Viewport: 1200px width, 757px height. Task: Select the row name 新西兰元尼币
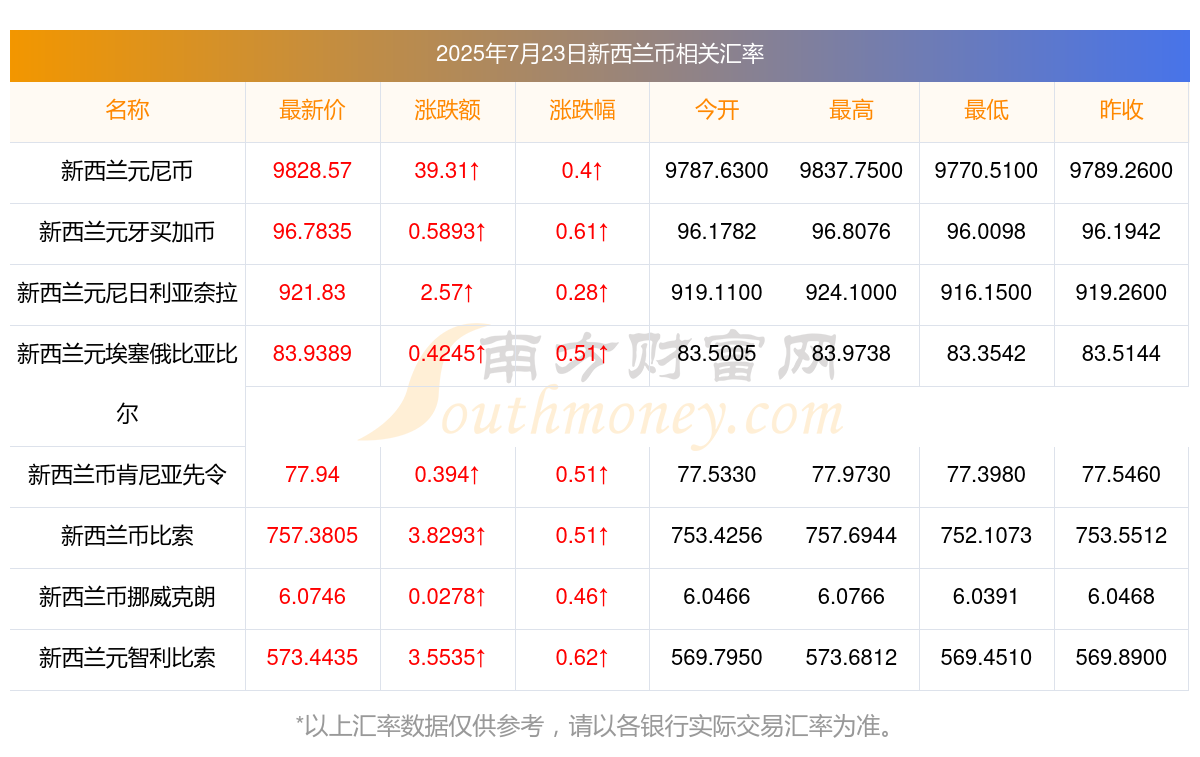pyautogui.click(x=127, y=171)
